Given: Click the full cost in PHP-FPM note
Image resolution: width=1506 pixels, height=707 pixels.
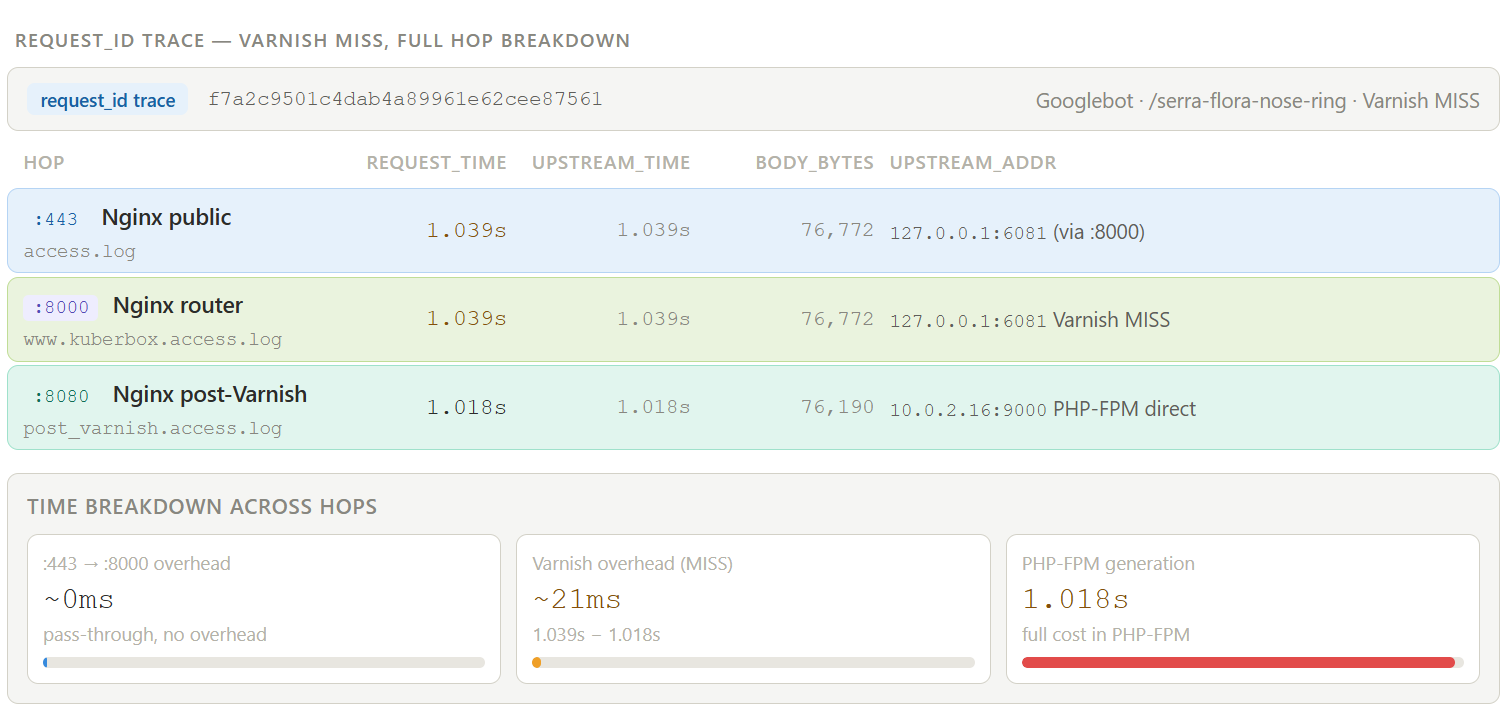Looking at the screenshot, I should tap(1106, 634).
